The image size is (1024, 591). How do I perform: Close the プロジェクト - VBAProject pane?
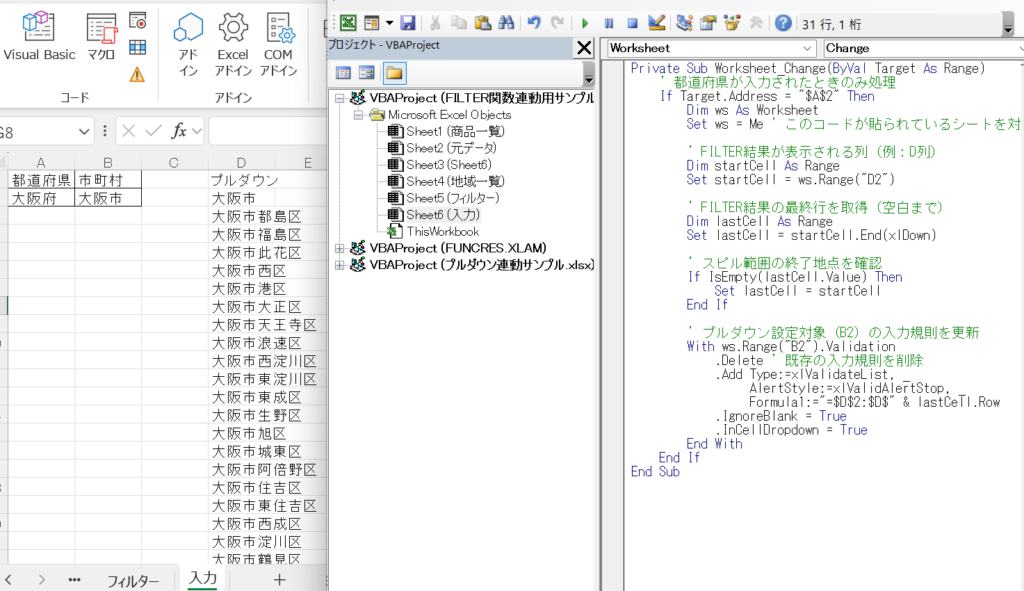coord(584,47)
